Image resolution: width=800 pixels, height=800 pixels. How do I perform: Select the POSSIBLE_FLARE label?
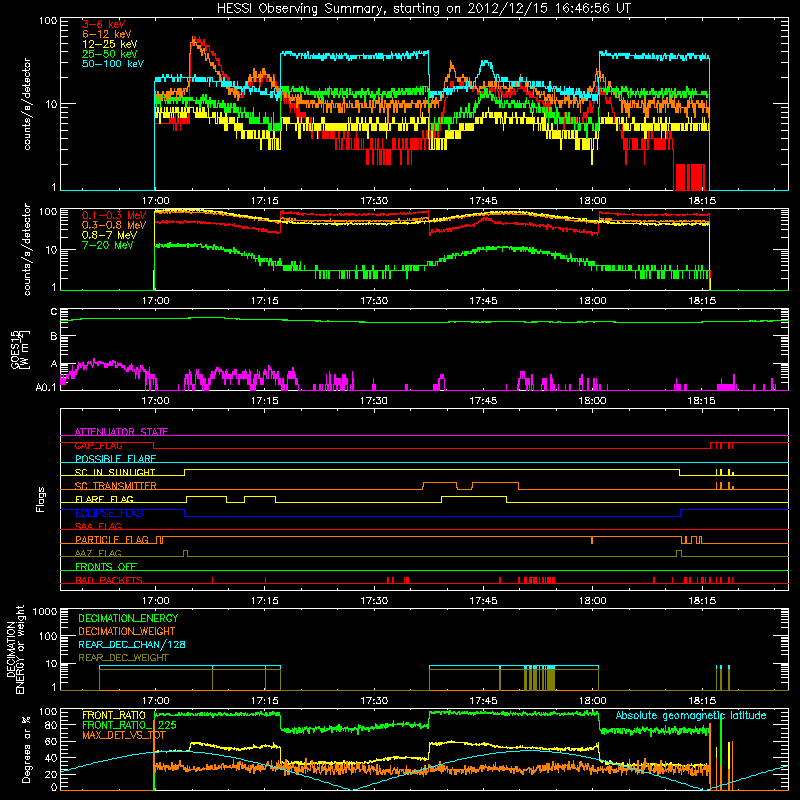pos(115,459)
